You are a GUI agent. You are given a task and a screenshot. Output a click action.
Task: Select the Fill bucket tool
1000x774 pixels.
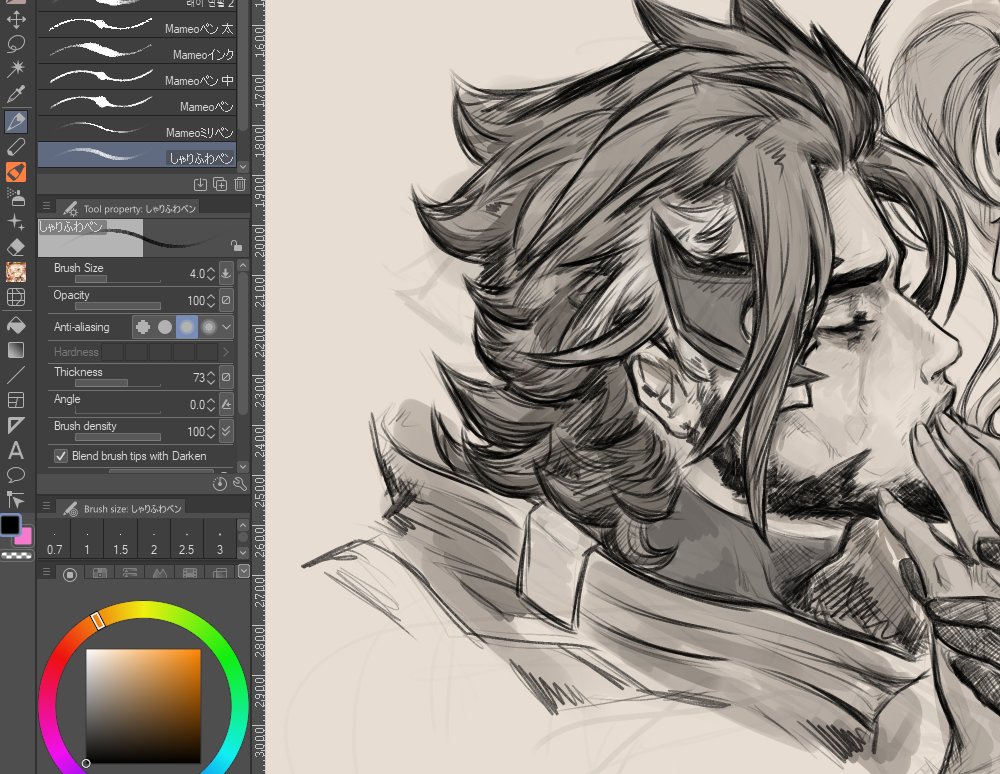point(16,325)
